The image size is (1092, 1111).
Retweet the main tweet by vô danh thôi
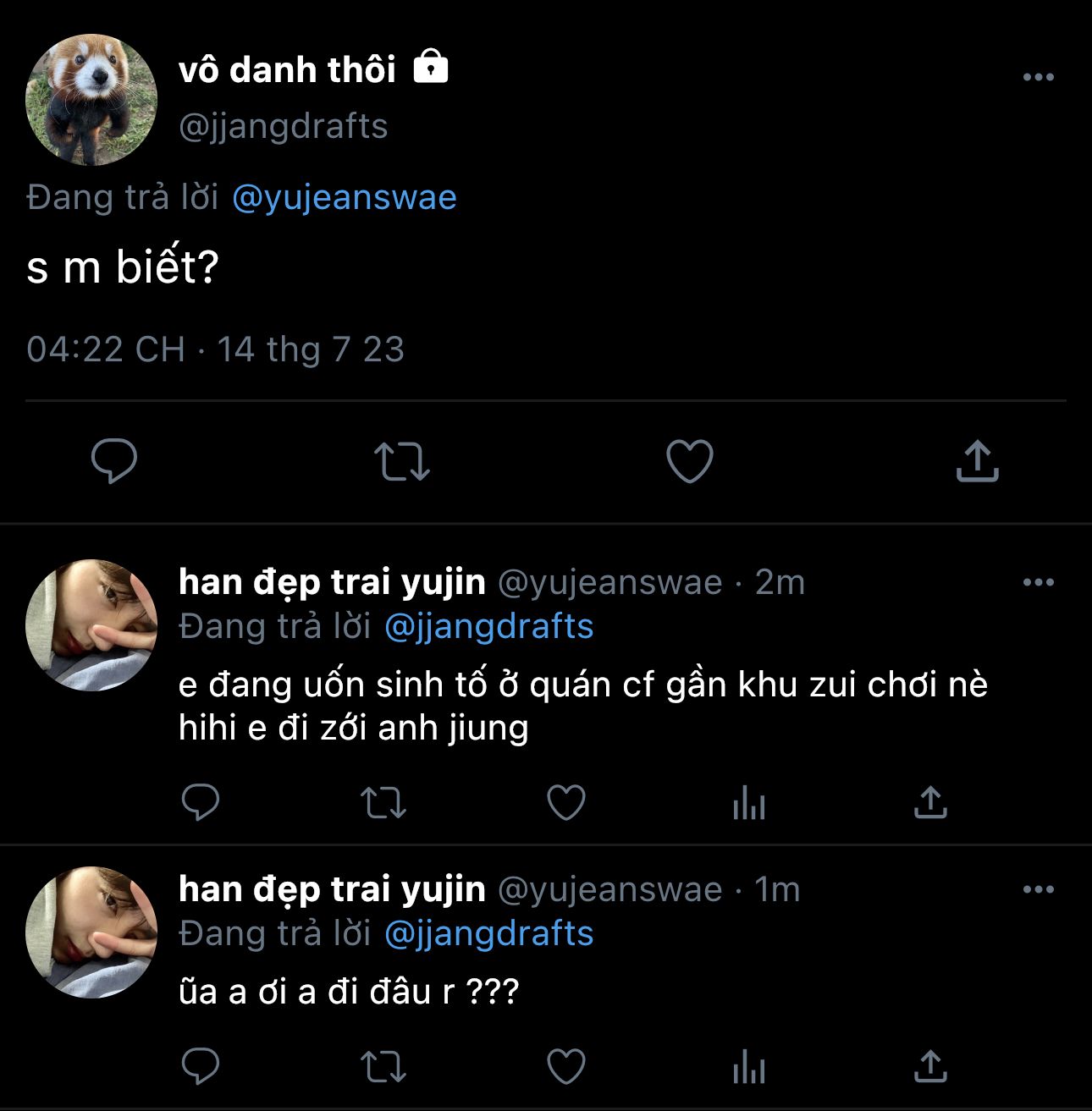pyautogui.click(x=402, y=462)
